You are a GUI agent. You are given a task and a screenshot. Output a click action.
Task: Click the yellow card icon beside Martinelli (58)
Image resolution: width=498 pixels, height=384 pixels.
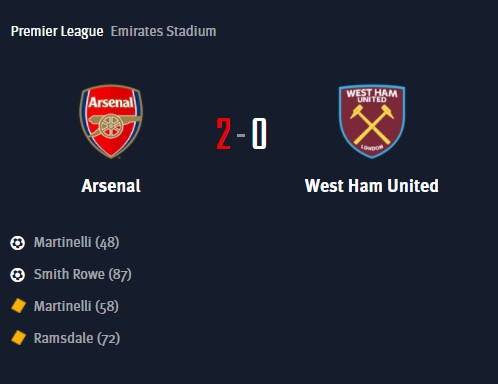18,306
